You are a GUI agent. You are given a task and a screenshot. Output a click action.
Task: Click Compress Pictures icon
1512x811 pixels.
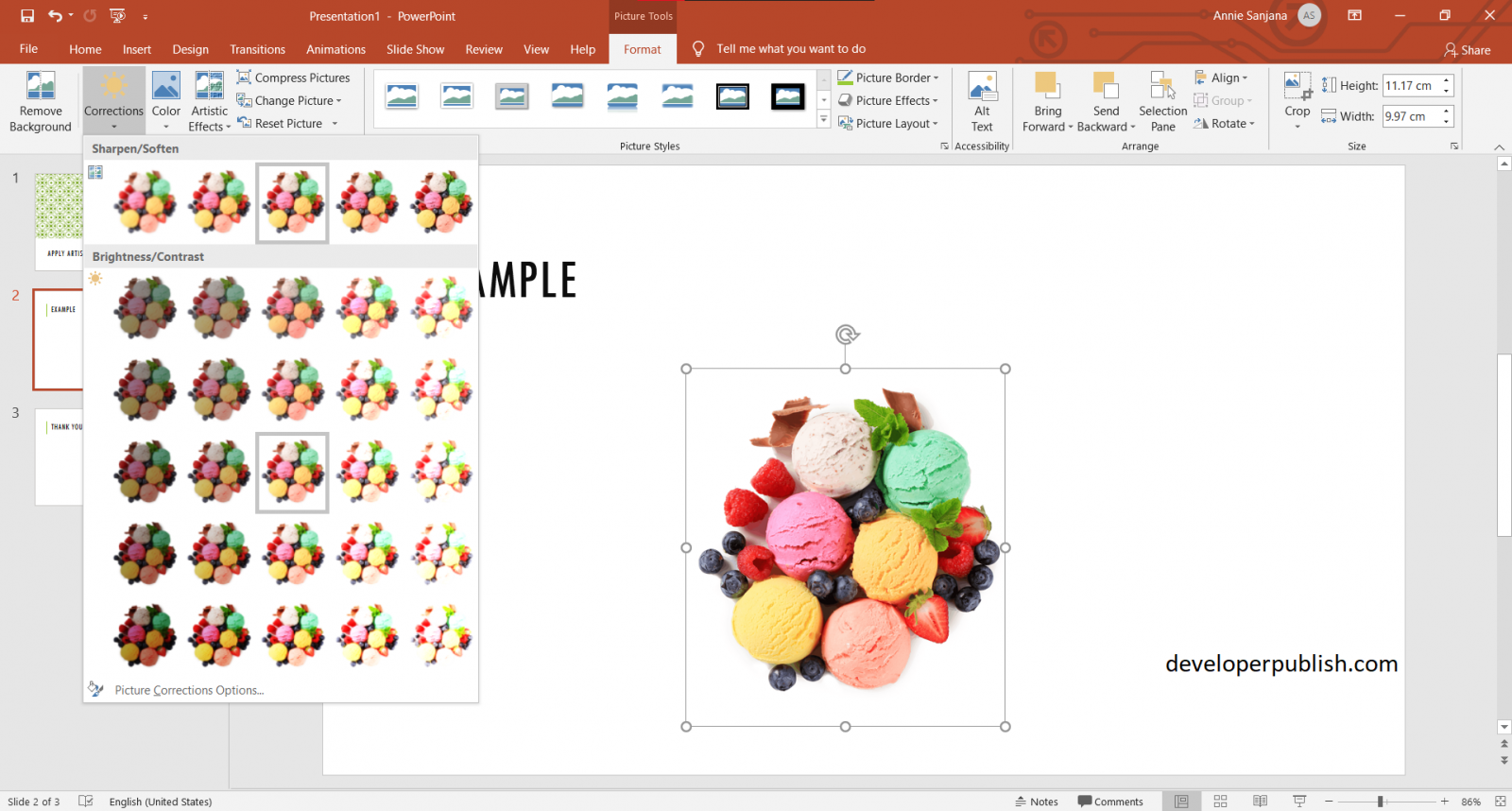click(244, 78)
